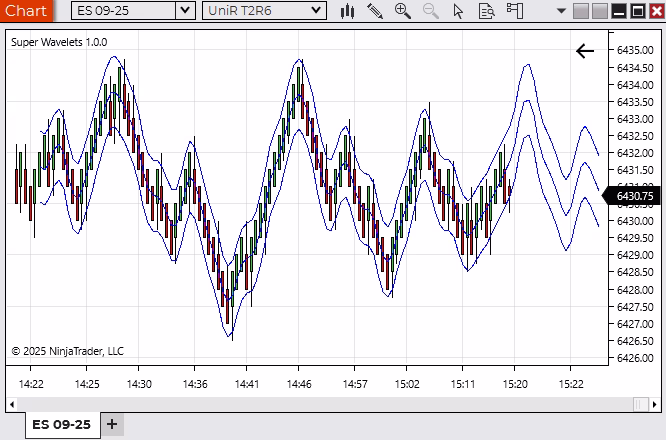Image resolution: width=666 pixels, height=440 pixels.
Task: Click the Chart title label
Action: tap(26, 11)
